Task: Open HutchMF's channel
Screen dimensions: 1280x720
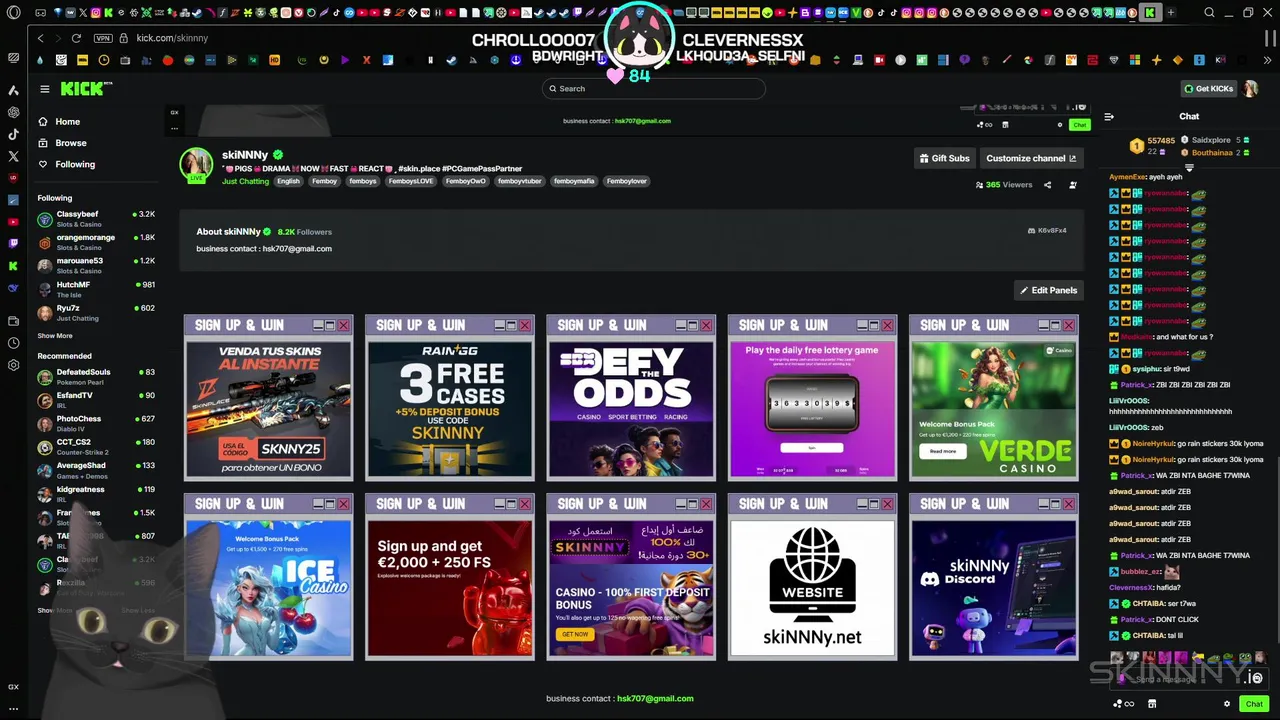Action: pos(96,289)
